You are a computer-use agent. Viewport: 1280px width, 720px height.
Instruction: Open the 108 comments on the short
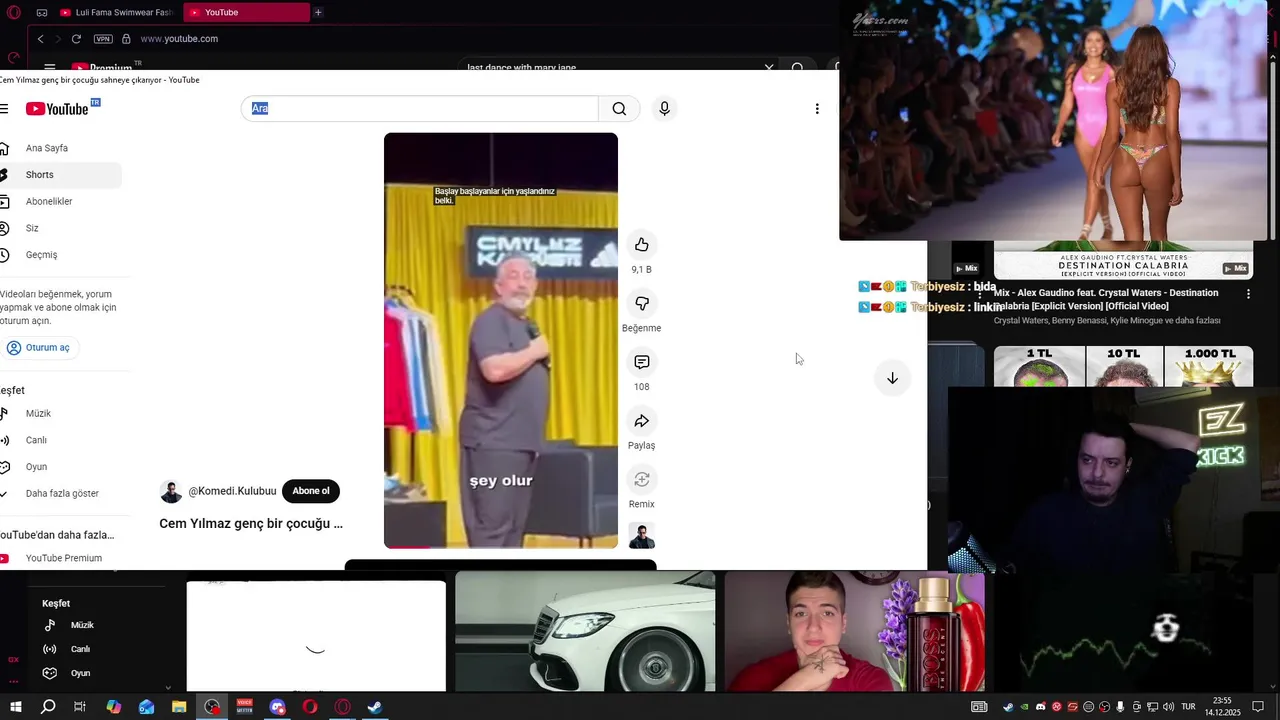tap(642, 362)
